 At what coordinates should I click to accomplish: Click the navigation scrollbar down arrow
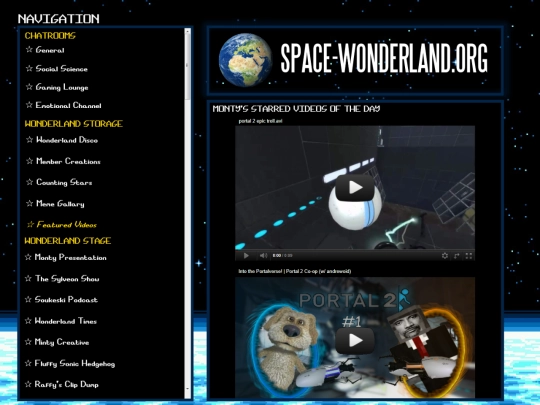(x=188, y=389)
